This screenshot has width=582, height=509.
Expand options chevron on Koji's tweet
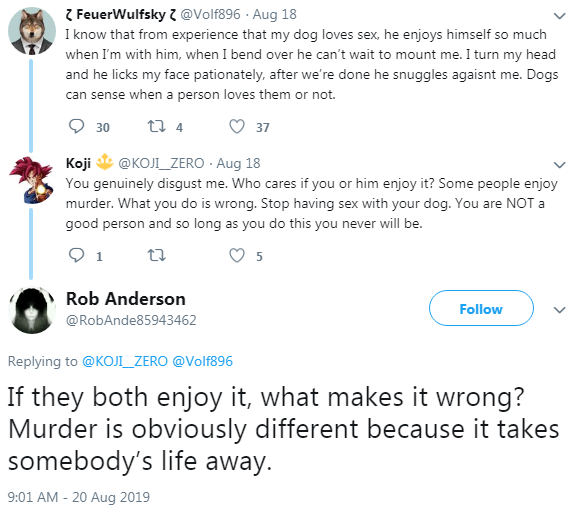(559, 164)
